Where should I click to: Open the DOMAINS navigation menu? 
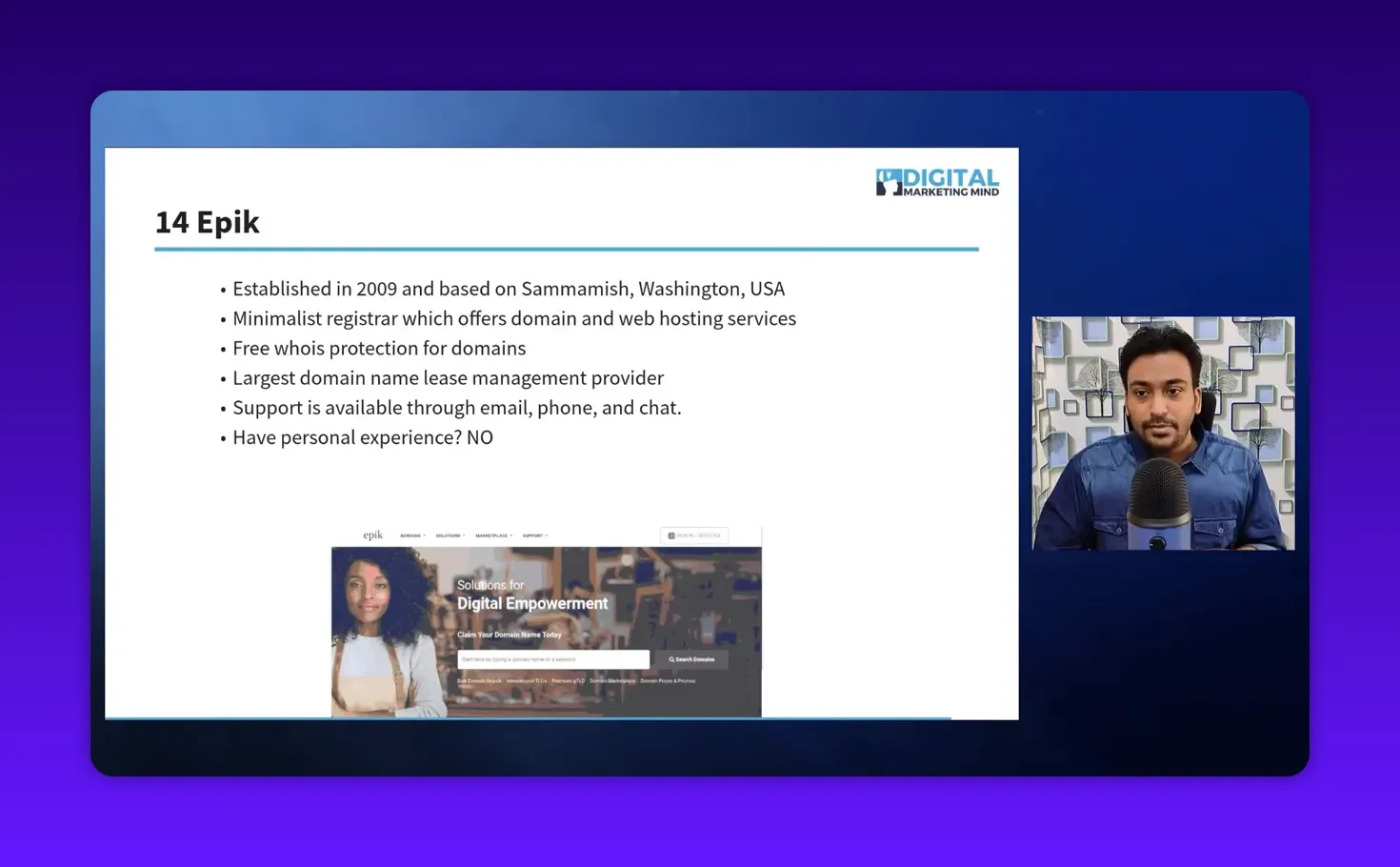412,535
